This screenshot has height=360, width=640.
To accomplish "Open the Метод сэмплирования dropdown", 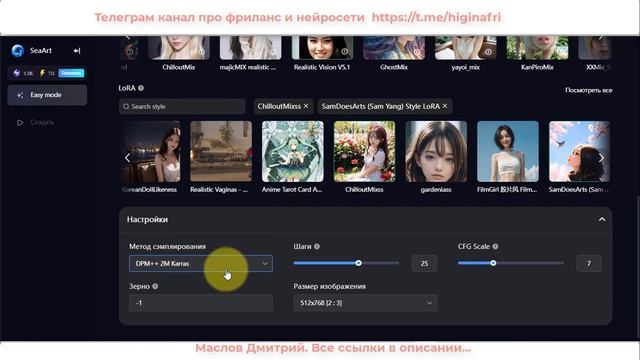I will [x=200, y=263].
